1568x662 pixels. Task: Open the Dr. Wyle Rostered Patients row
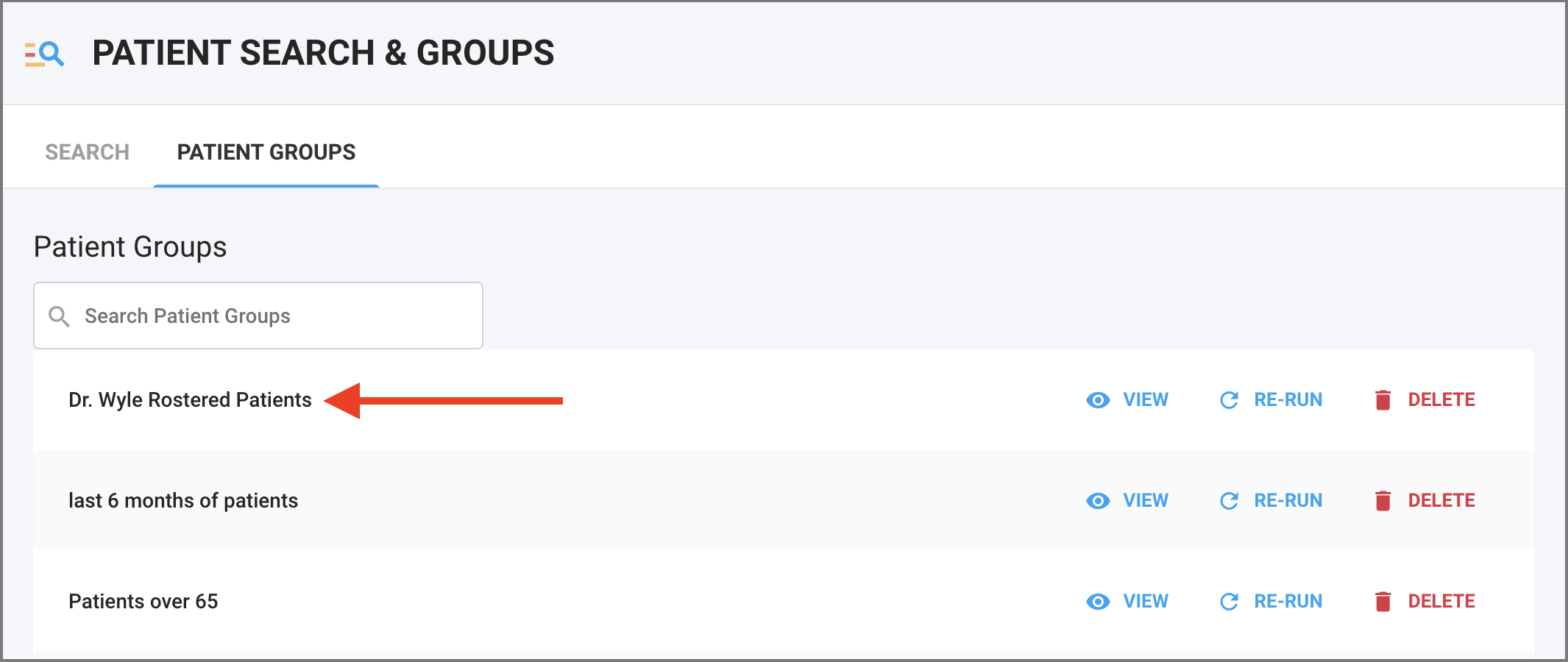pos(784,400)
